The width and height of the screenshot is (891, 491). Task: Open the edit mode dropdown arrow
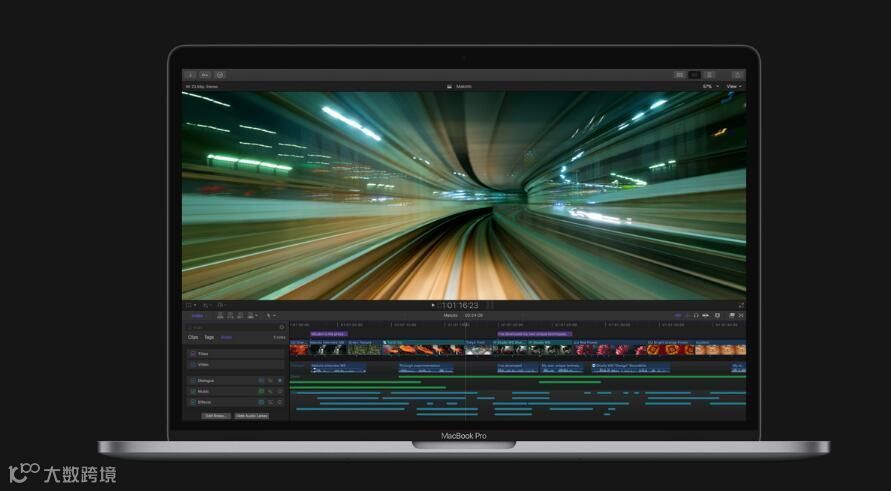click(257, 315)
